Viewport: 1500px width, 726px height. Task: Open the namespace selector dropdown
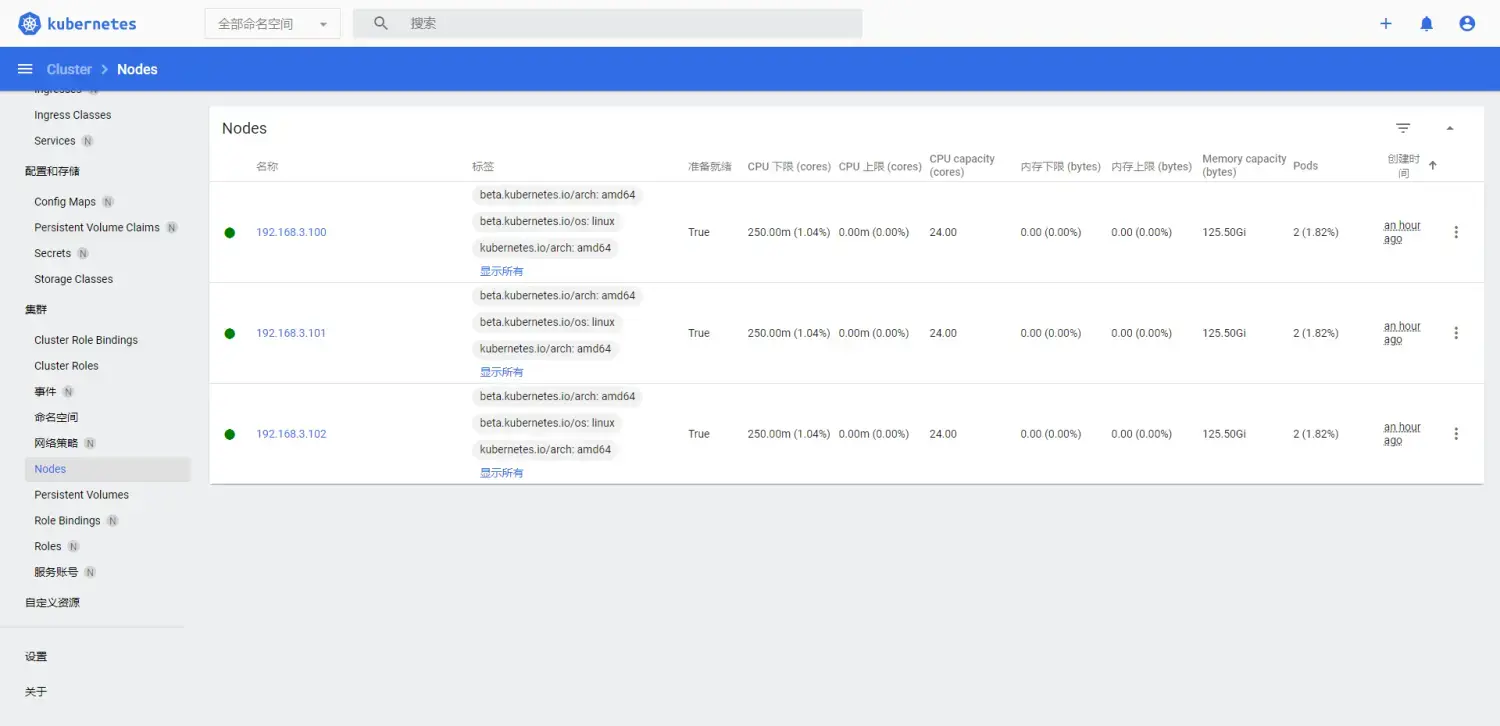273,24
